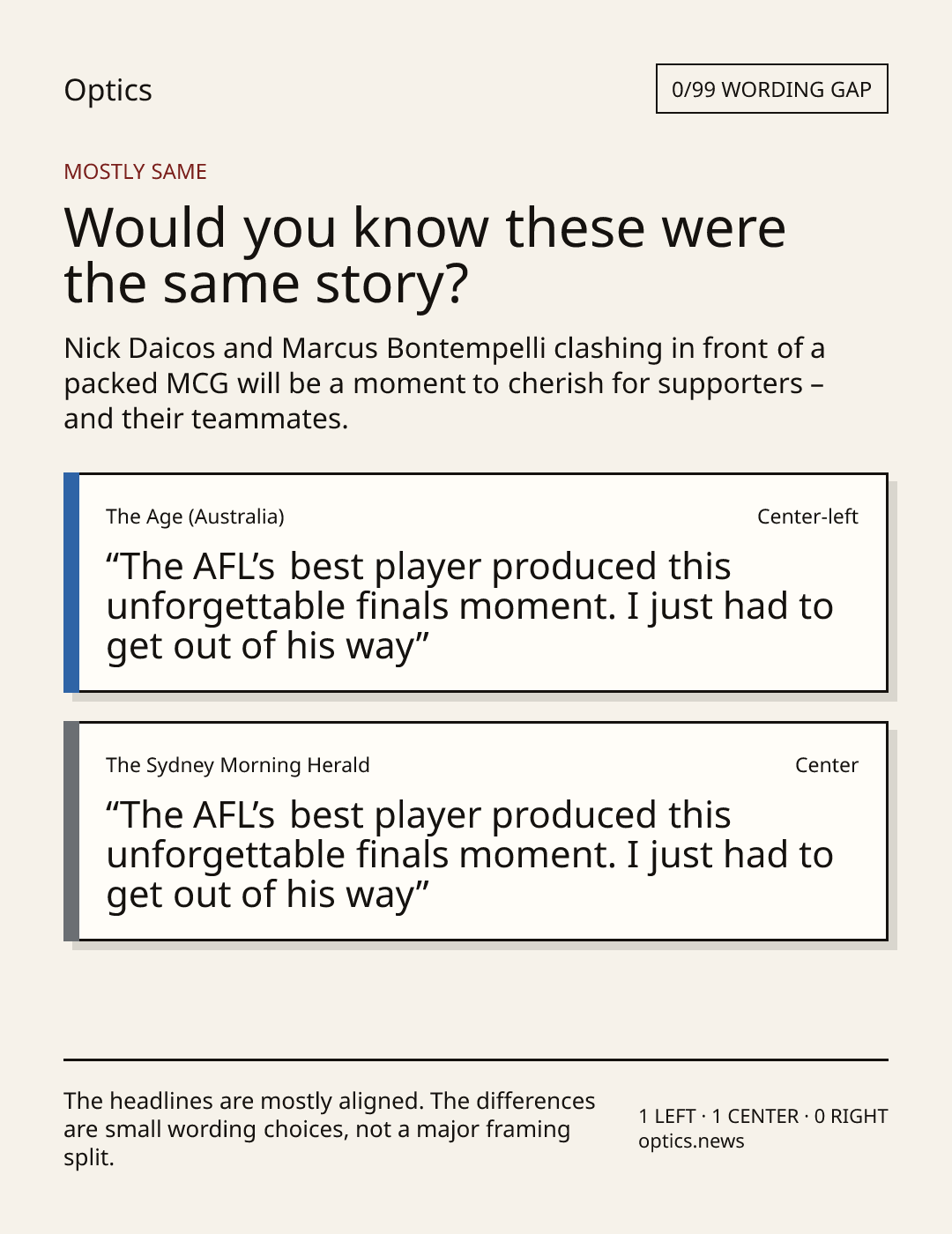Click the Center-left bias label
The image size is (952, 1234).
(807, 517)
